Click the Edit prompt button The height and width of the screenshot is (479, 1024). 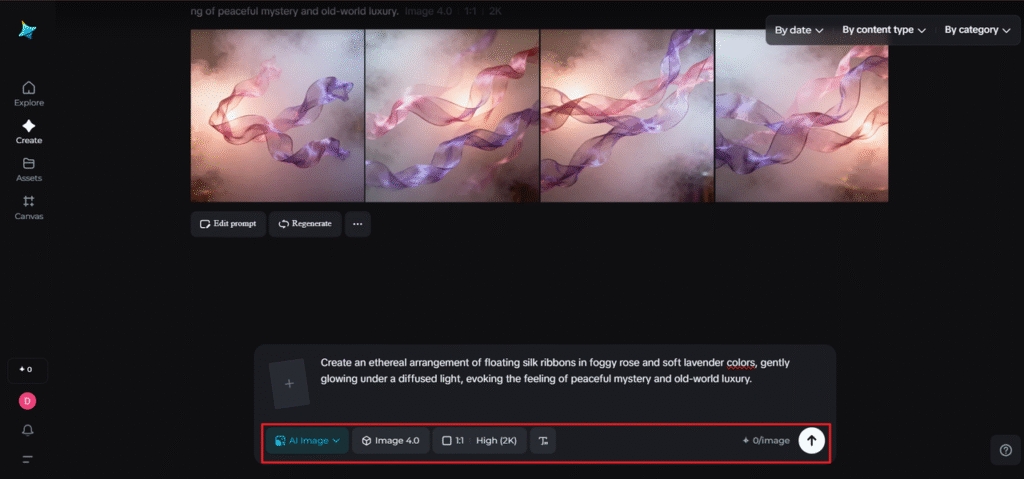[x=229, y=224]
